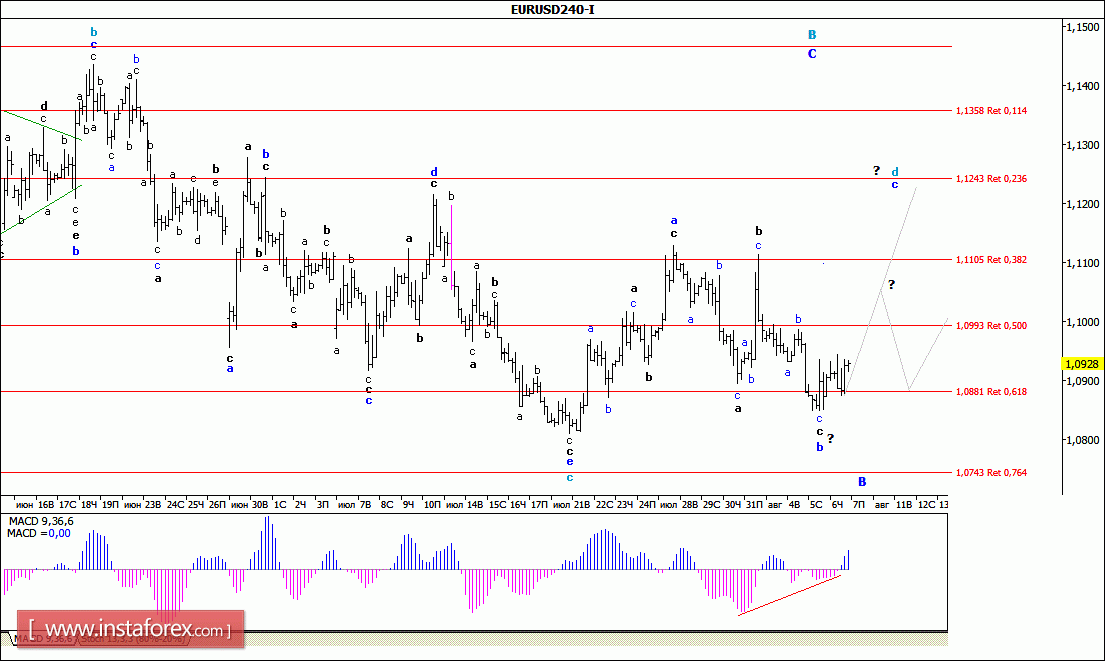Viewport: 1105px width, 661px height.
Task: Click the 1,1100 price scale value
Action: pos(1082,263)
